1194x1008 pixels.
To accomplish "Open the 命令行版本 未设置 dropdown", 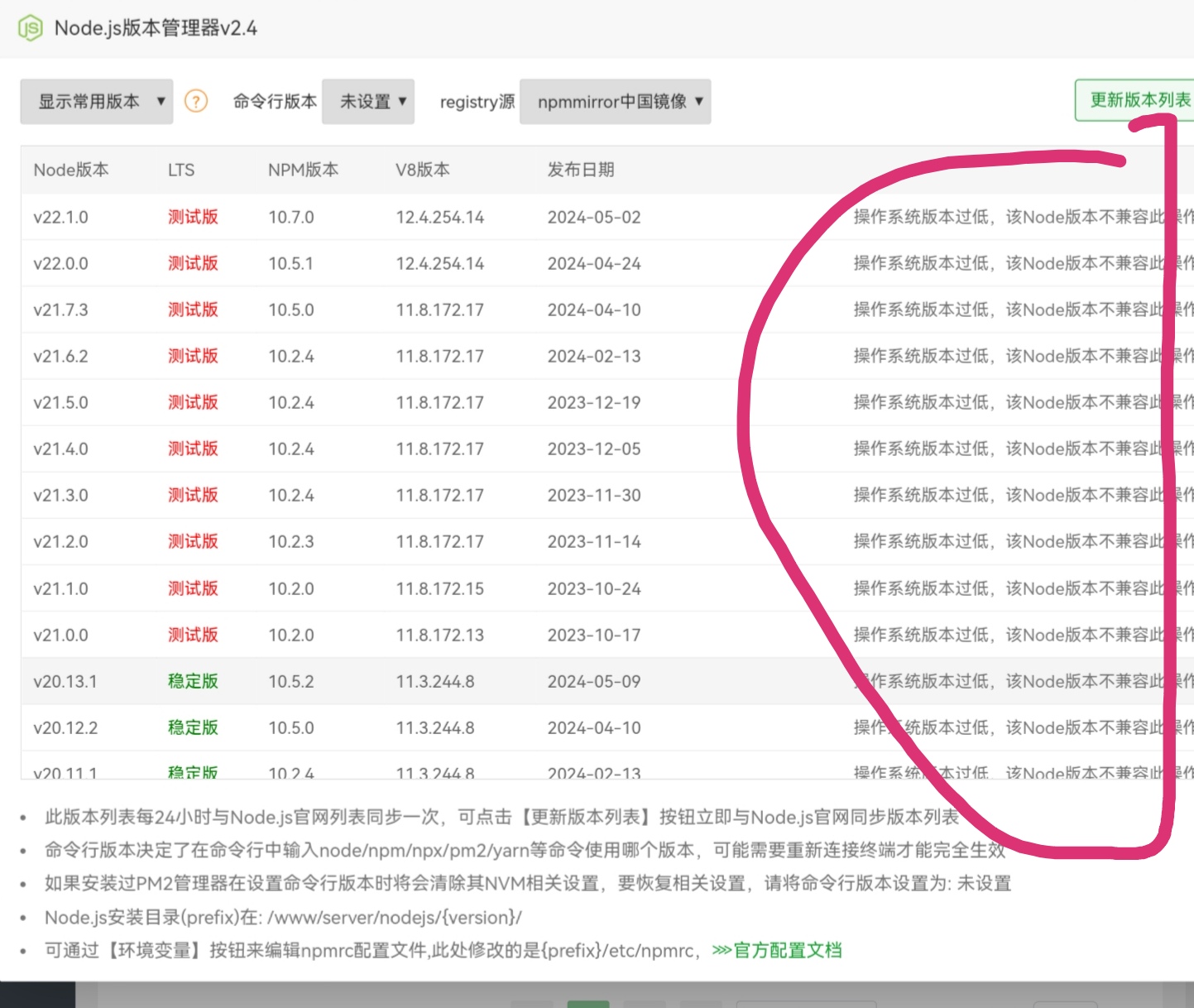I will pos(368,101).
